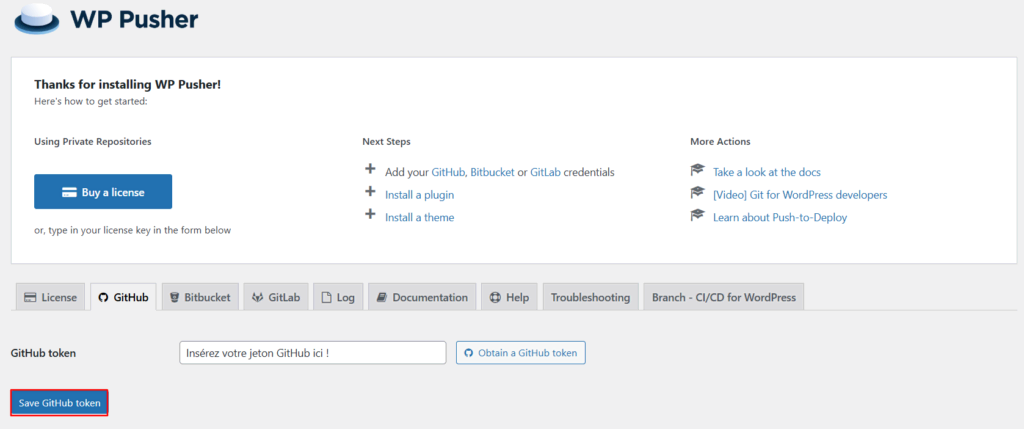Open the License tab

tap(51, 297)
